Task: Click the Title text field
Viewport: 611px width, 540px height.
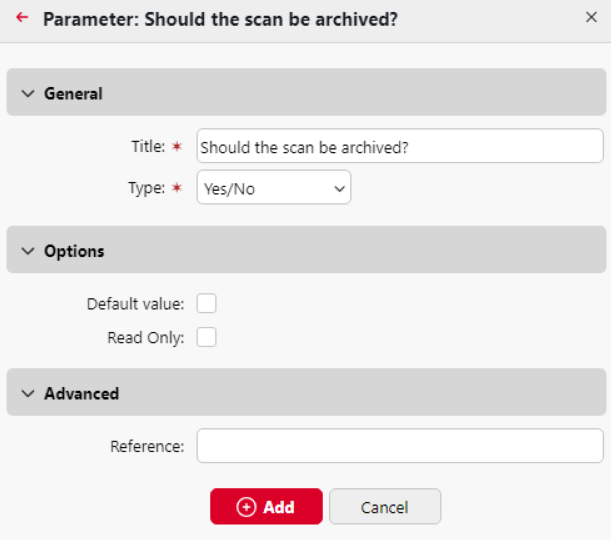Action: (x=400, y=146)
